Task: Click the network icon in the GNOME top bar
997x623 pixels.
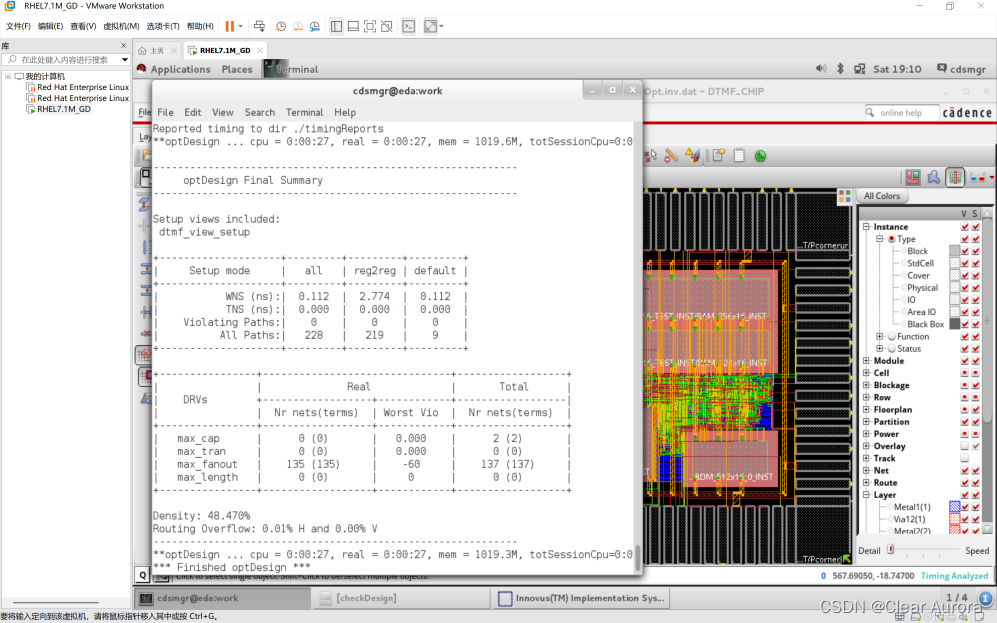Action: click(860, 69)
